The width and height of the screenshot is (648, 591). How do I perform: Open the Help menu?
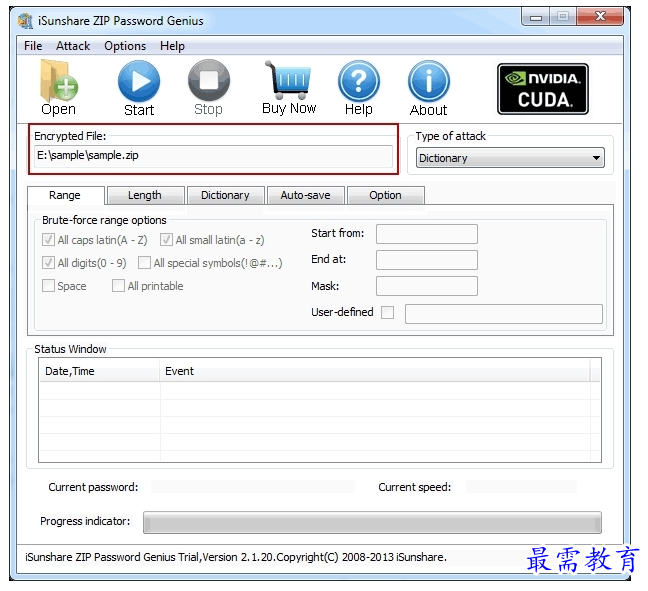(x=172, y=46)
